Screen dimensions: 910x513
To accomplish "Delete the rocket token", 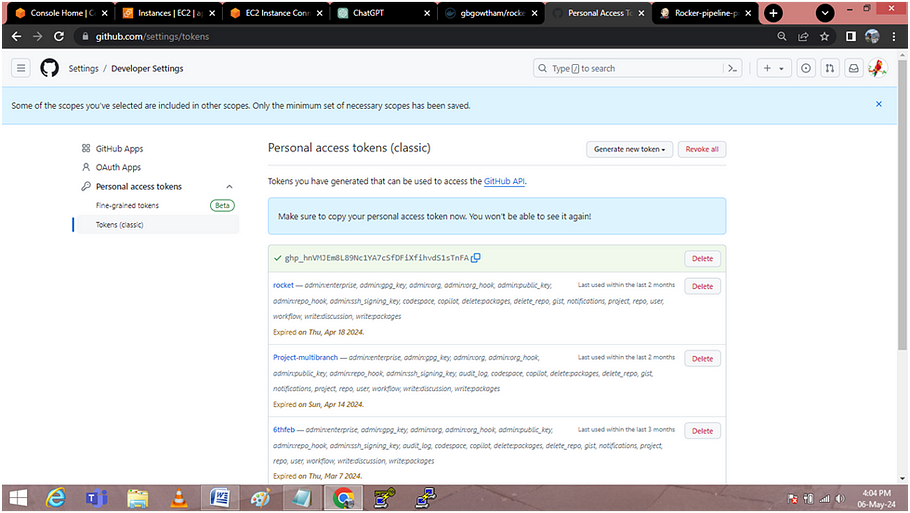I will point(702,286).
